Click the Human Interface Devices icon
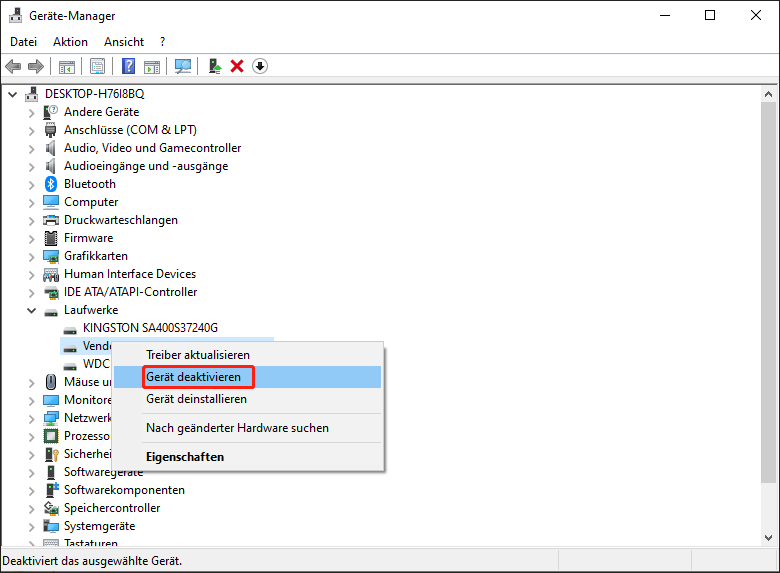 [51, 274]
